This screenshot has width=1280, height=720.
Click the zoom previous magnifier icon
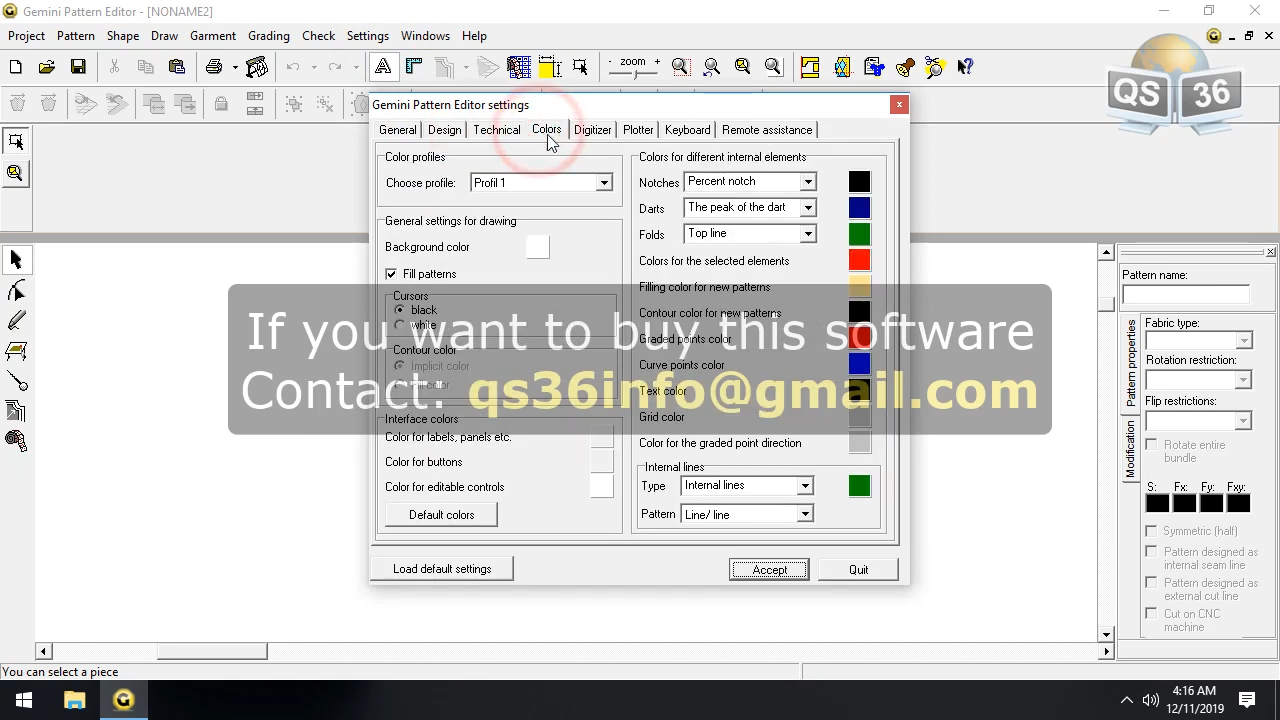coord(712,67)
